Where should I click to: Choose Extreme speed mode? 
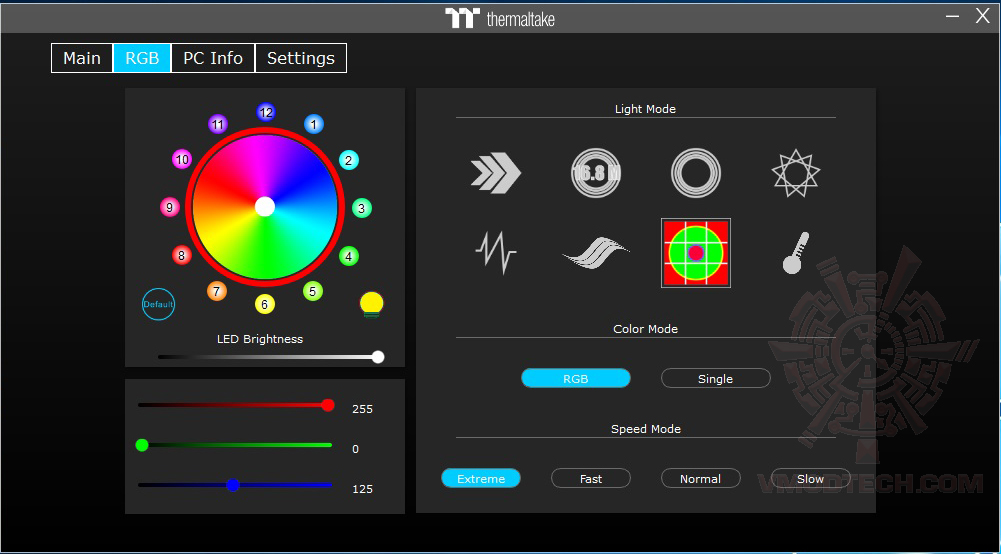(481, 479)
